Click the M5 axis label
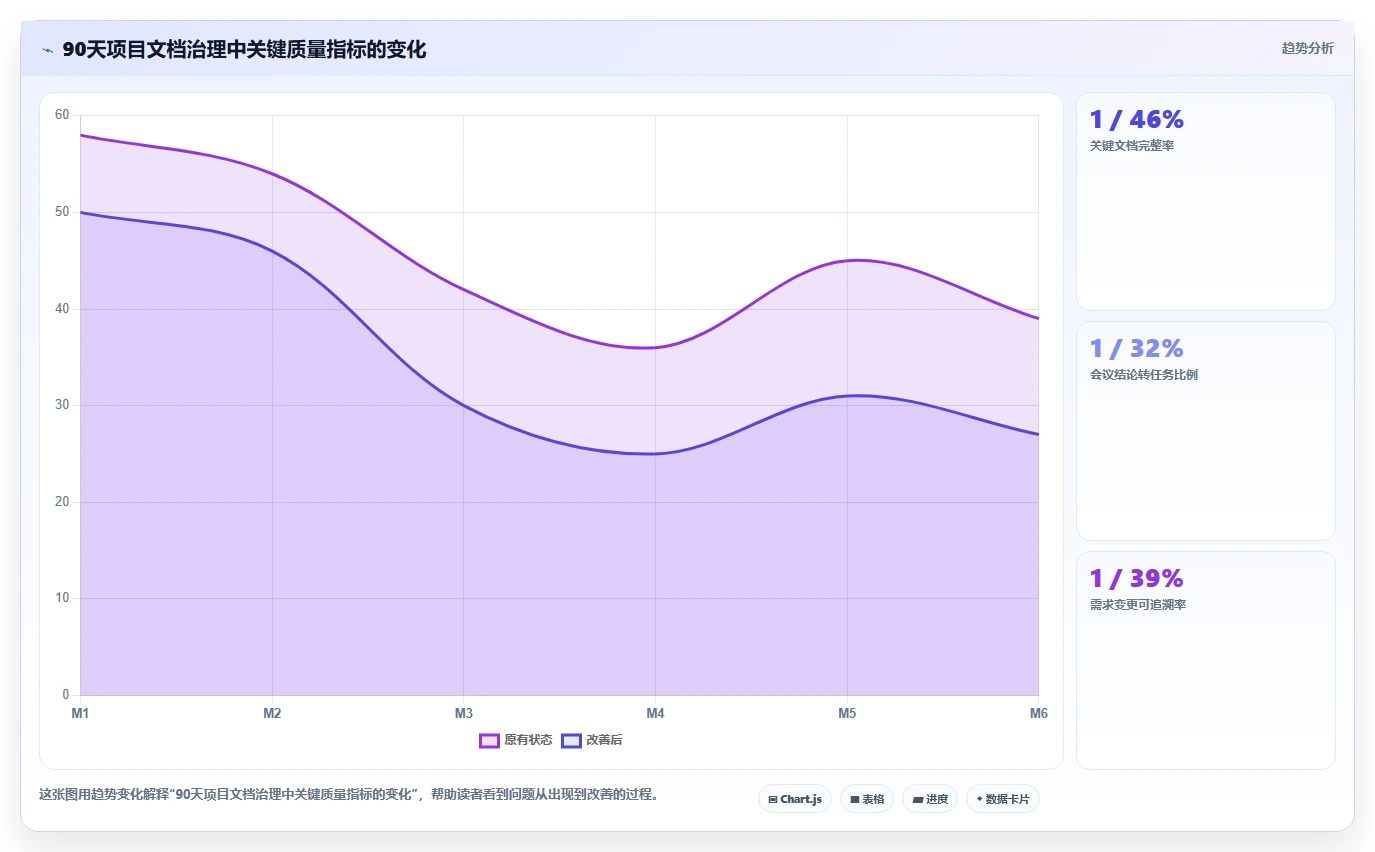1375x852 pixels. [x=847, y=713]
